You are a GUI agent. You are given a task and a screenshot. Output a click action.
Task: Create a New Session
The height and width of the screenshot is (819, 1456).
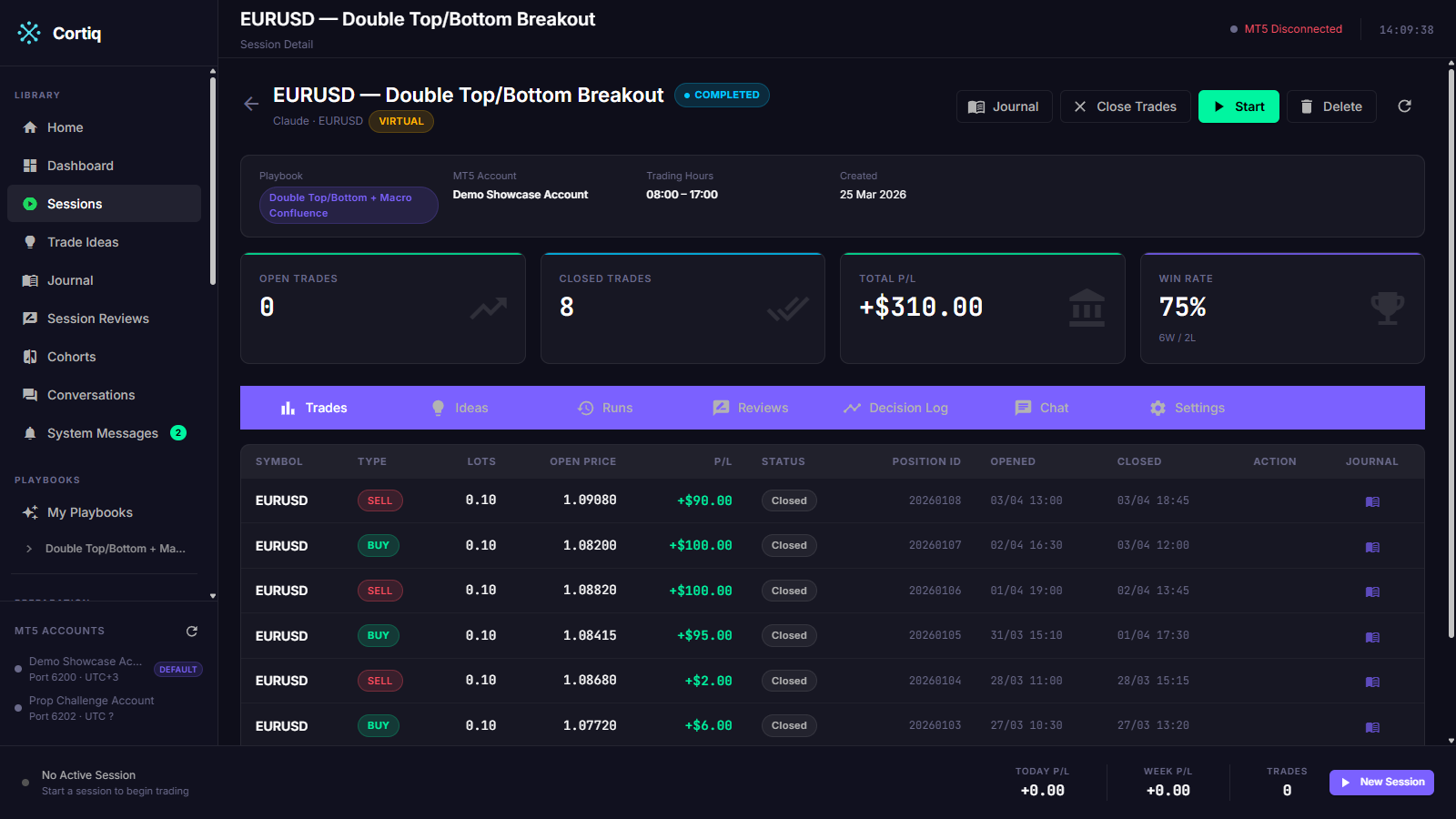click(x=1381, y=783)
